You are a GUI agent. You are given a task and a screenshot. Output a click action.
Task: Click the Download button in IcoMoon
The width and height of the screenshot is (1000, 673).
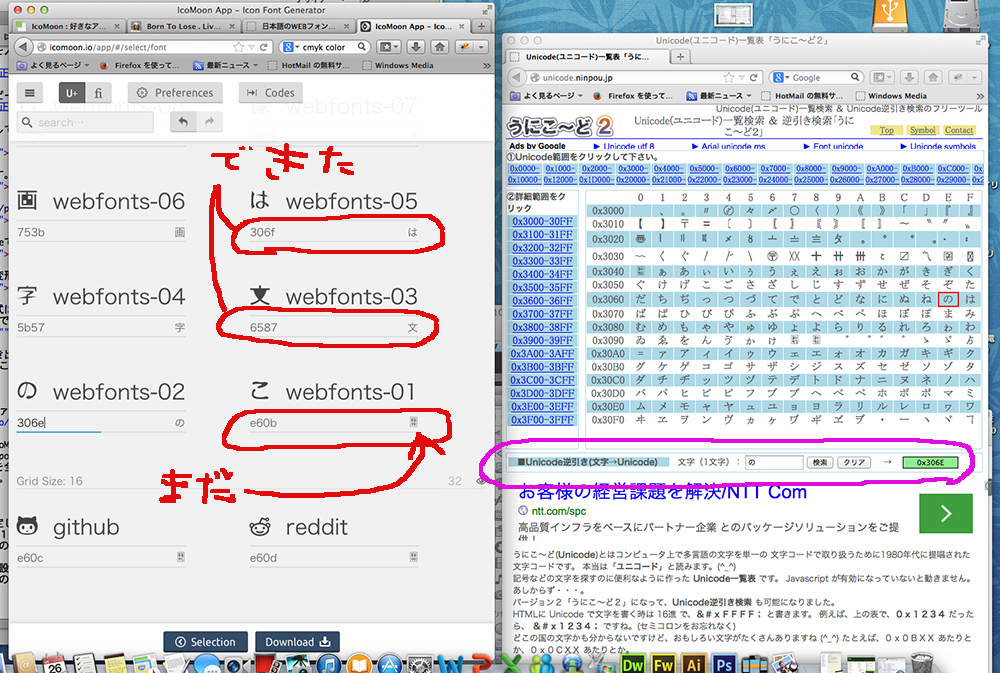297,642
